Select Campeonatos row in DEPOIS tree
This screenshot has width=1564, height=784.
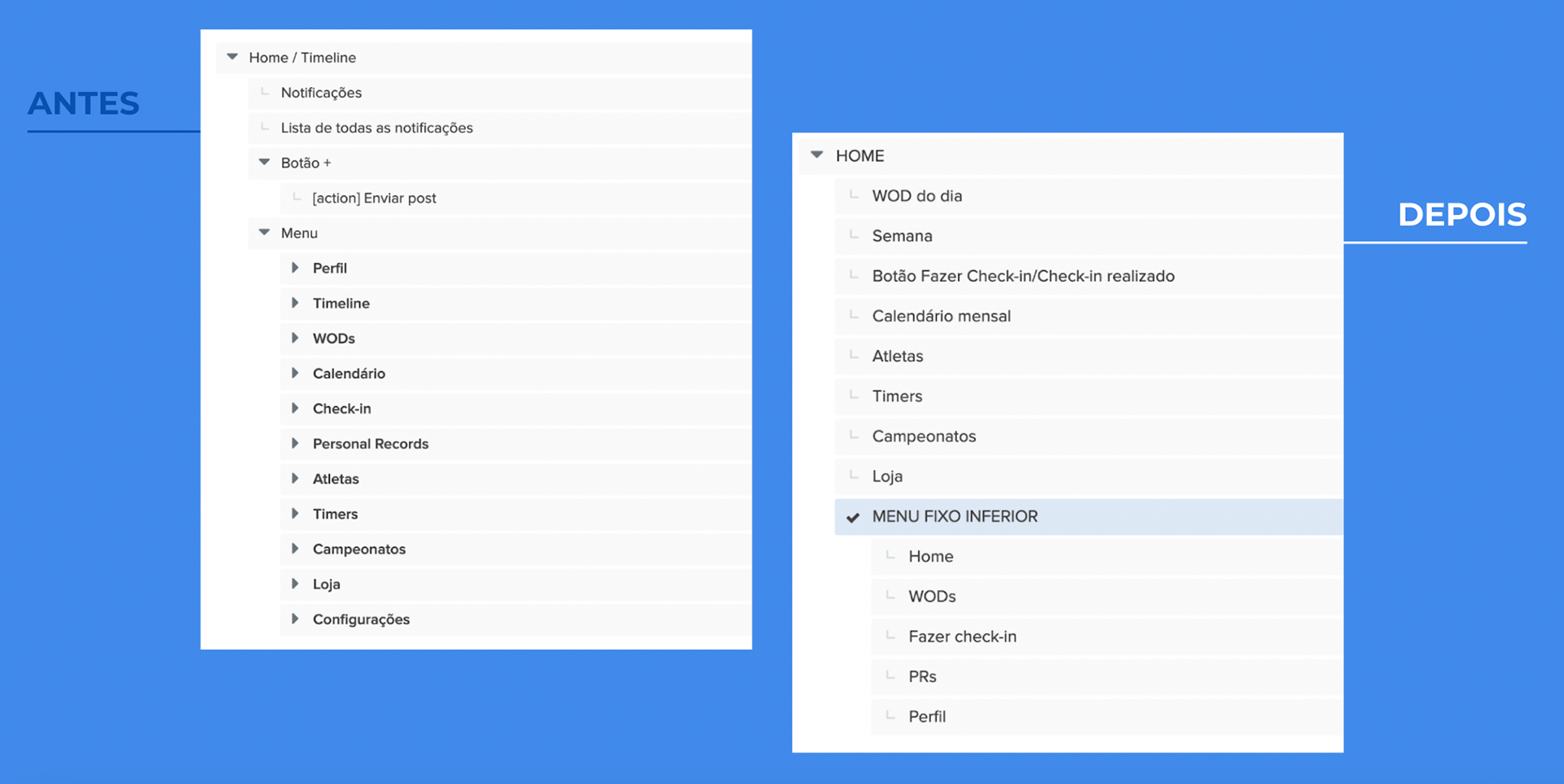tap(1088, 436)
